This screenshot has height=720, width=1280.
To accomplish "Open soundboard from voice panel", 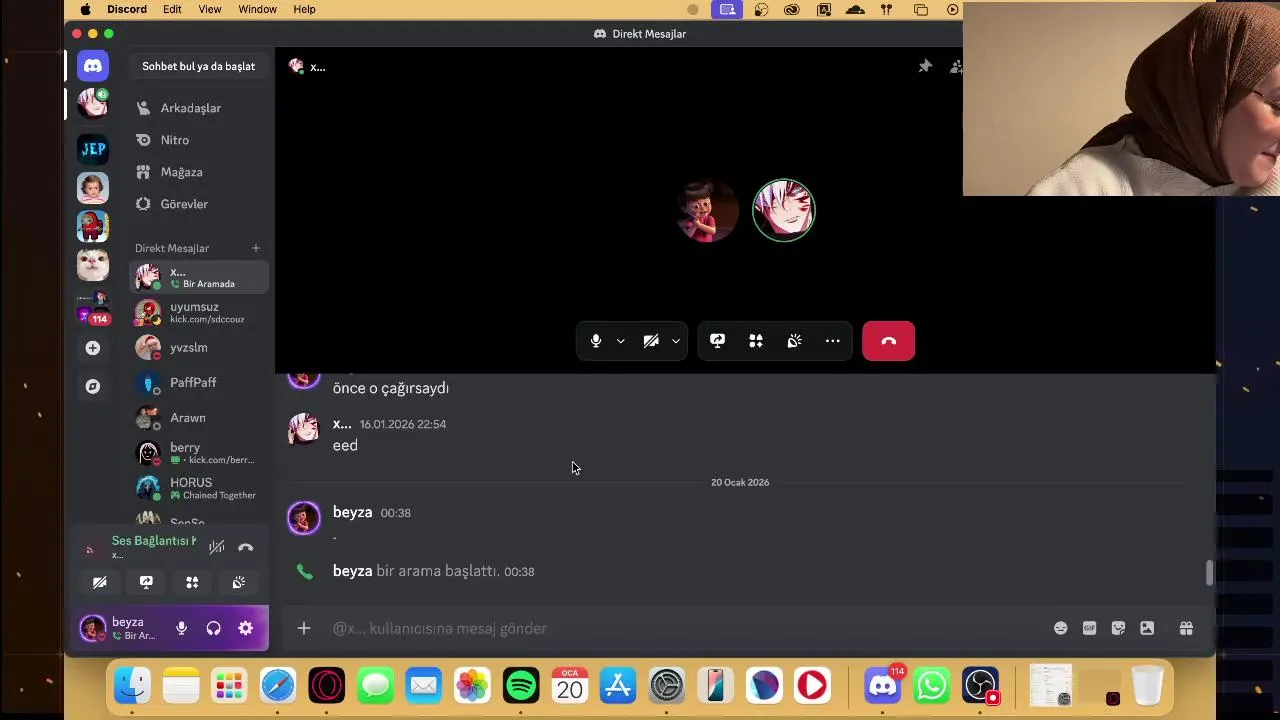I will [238, 582].
